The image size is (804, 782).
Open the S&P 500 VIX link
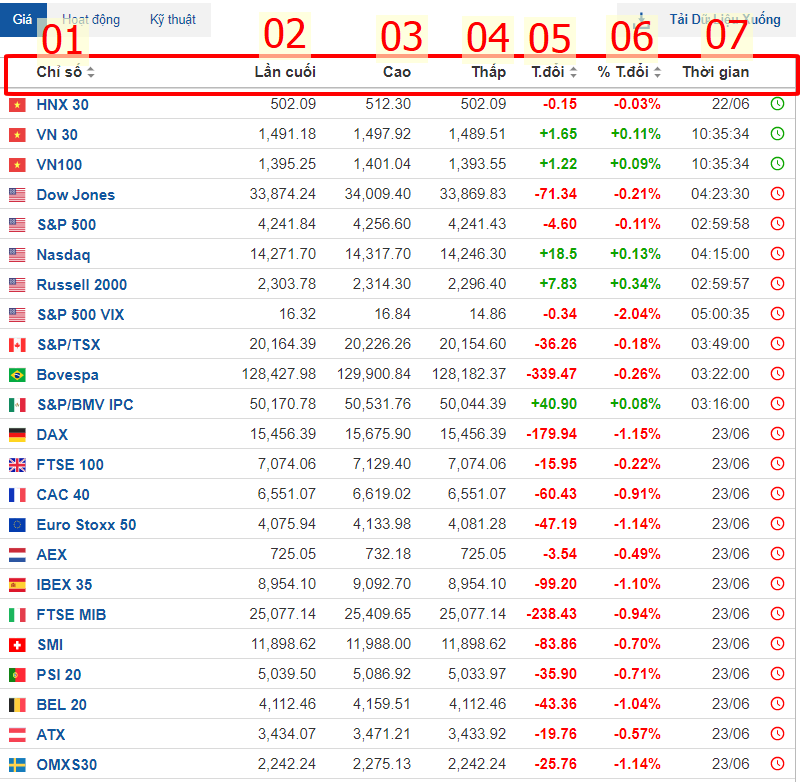(80, 315)
